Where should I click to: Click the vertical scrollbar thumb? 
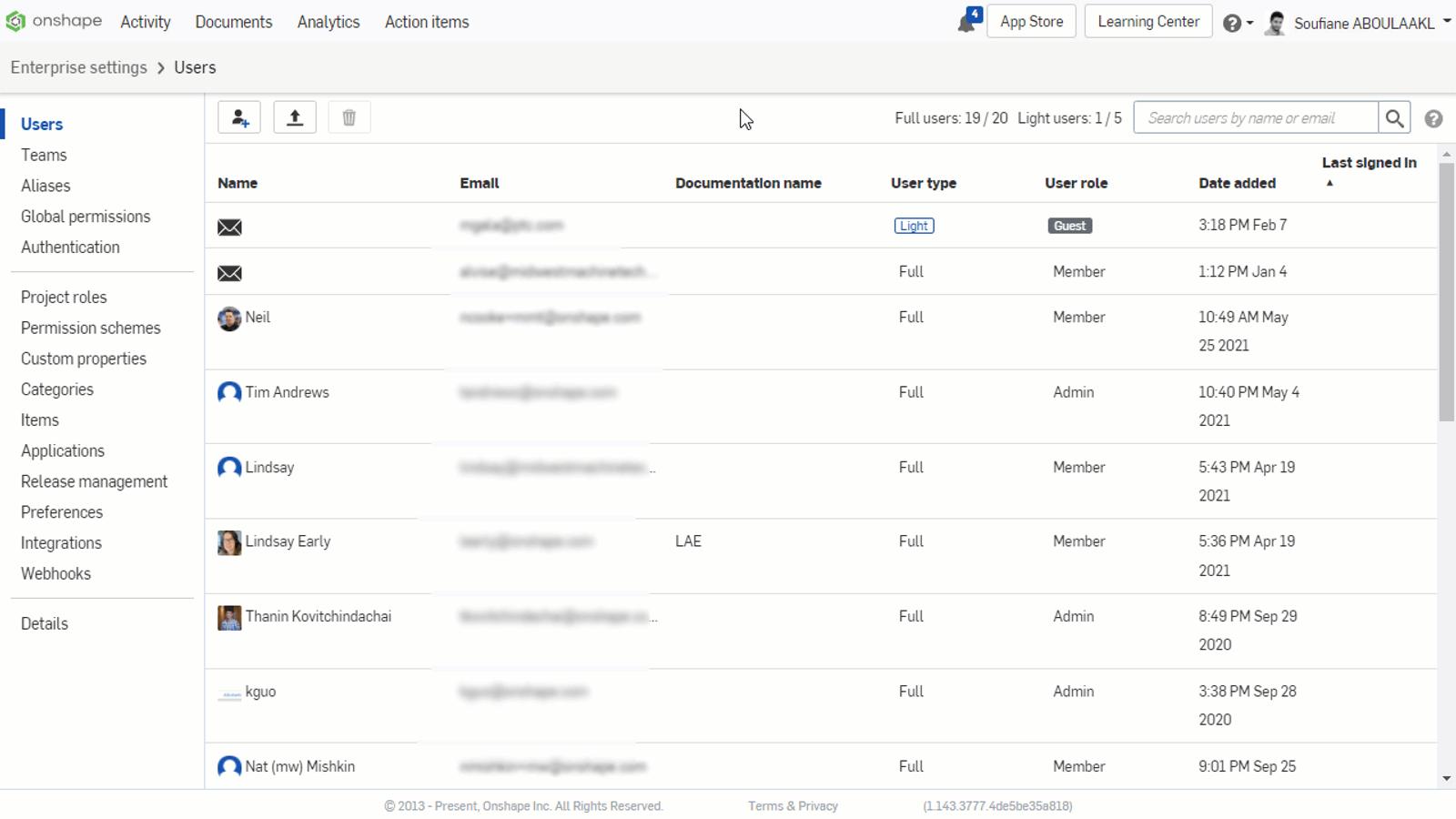pyautogui.click(x=1446, y=291)
